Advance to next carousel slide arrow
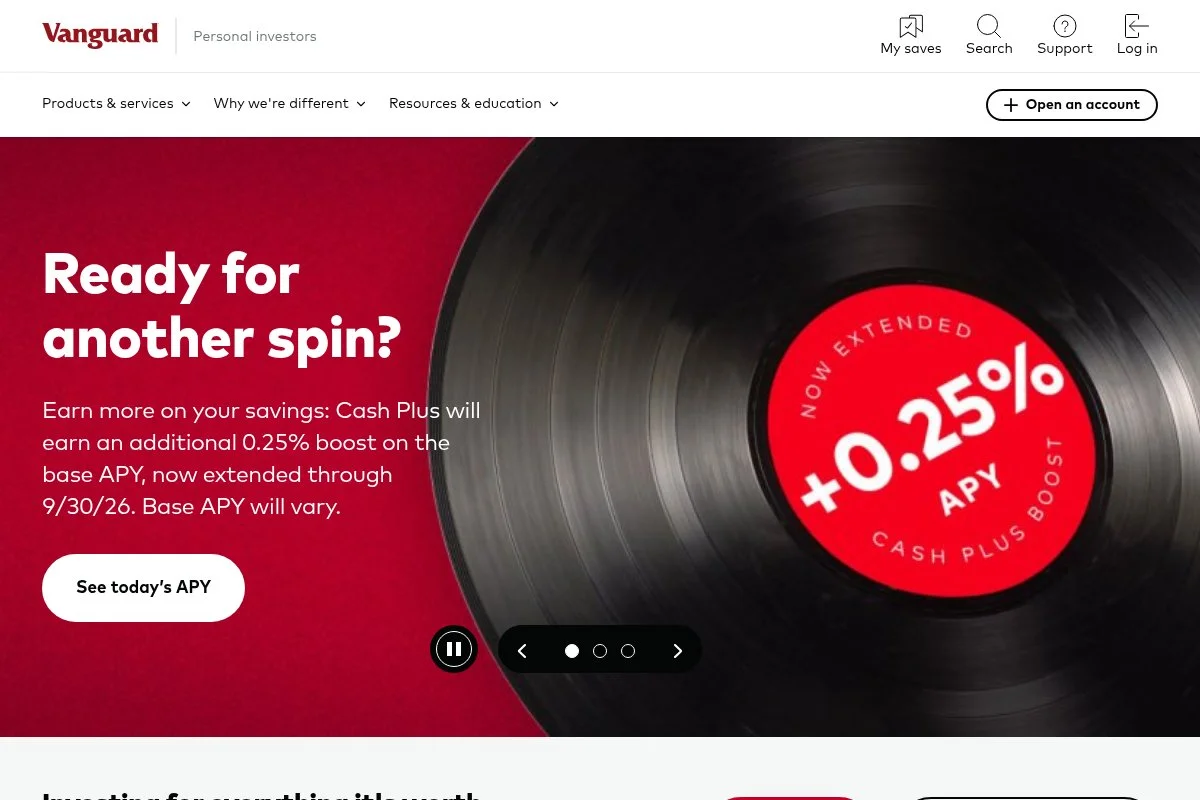This screenshot has width=1200, height=800. [x=678, y=651]
